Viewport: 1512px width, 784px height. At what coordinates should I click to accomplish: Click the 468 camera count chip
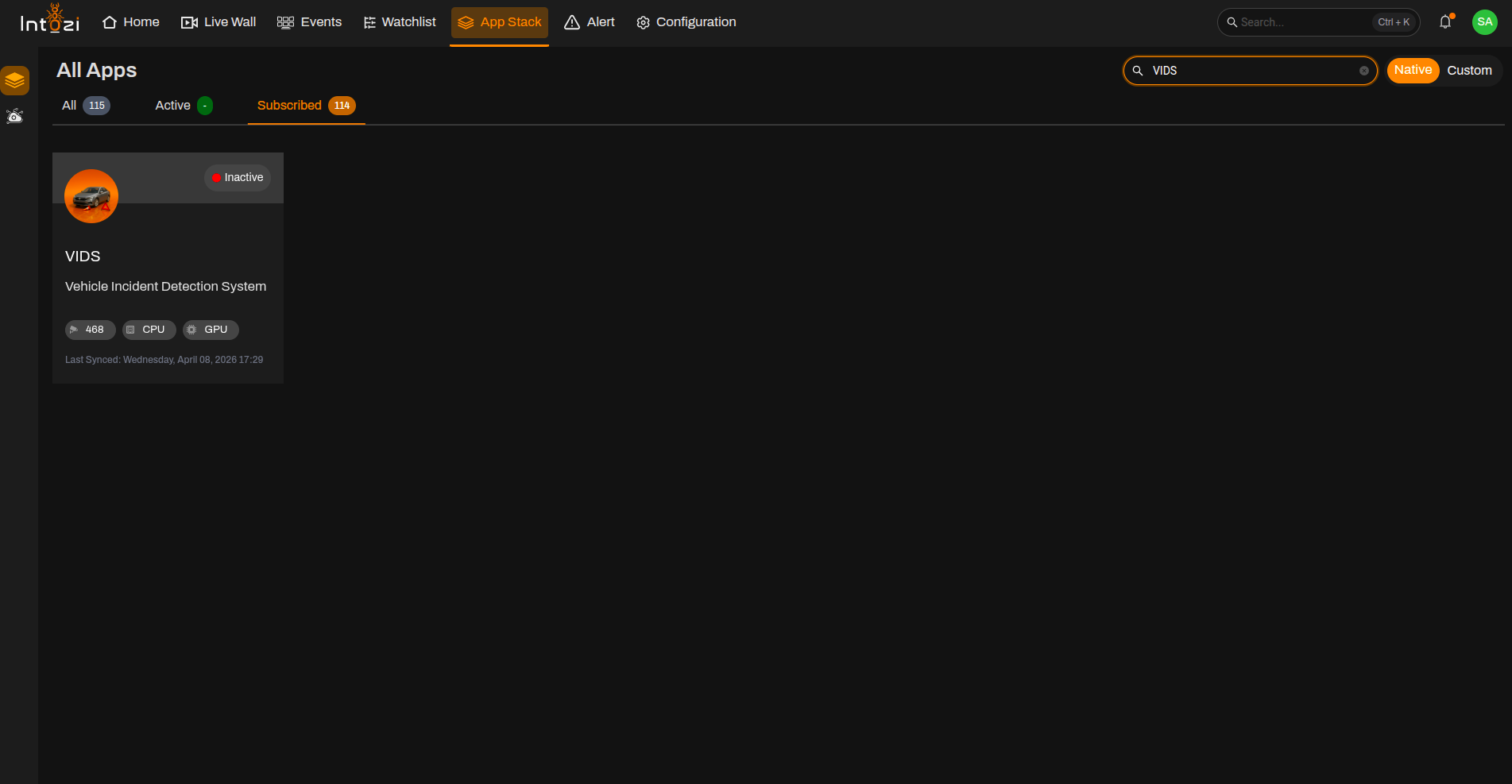pyautogui.click(x=90, y=330)
